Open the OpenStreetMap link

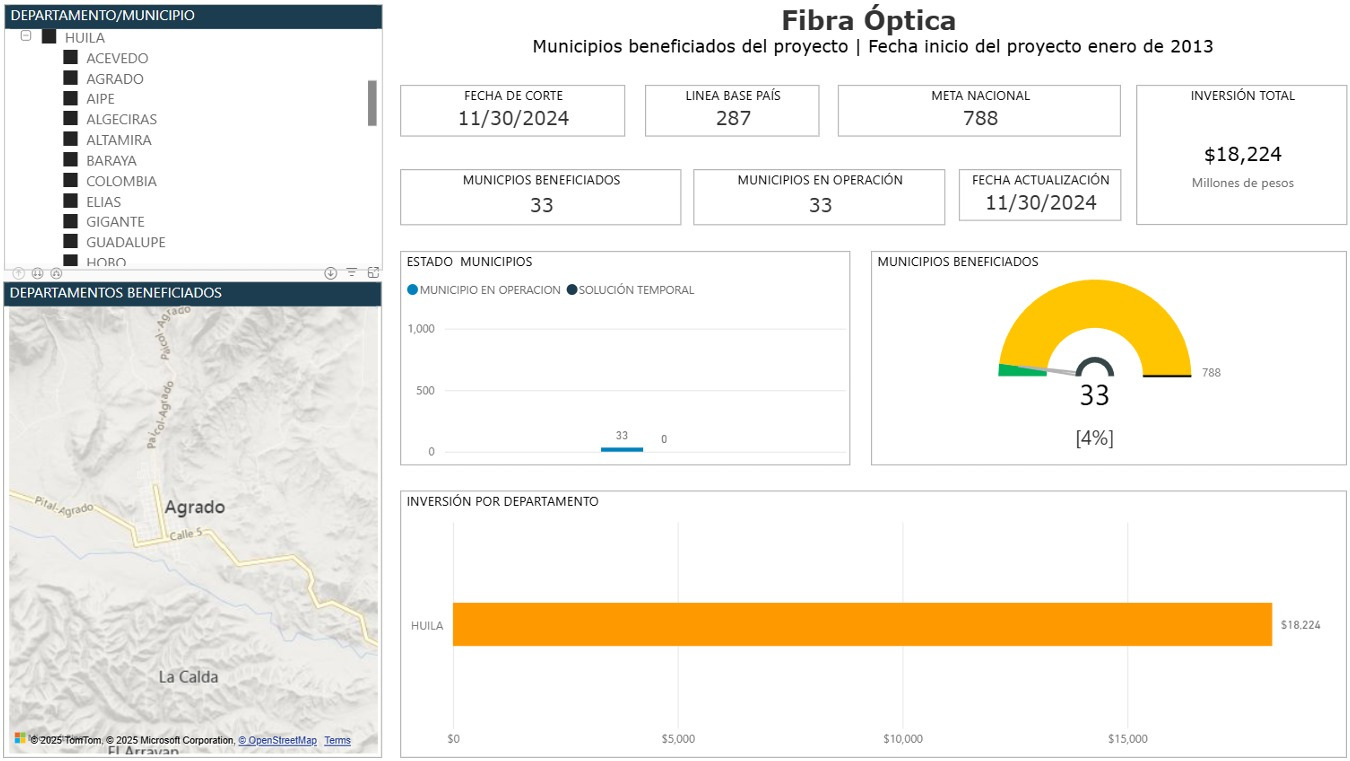(x=277, y=741)
